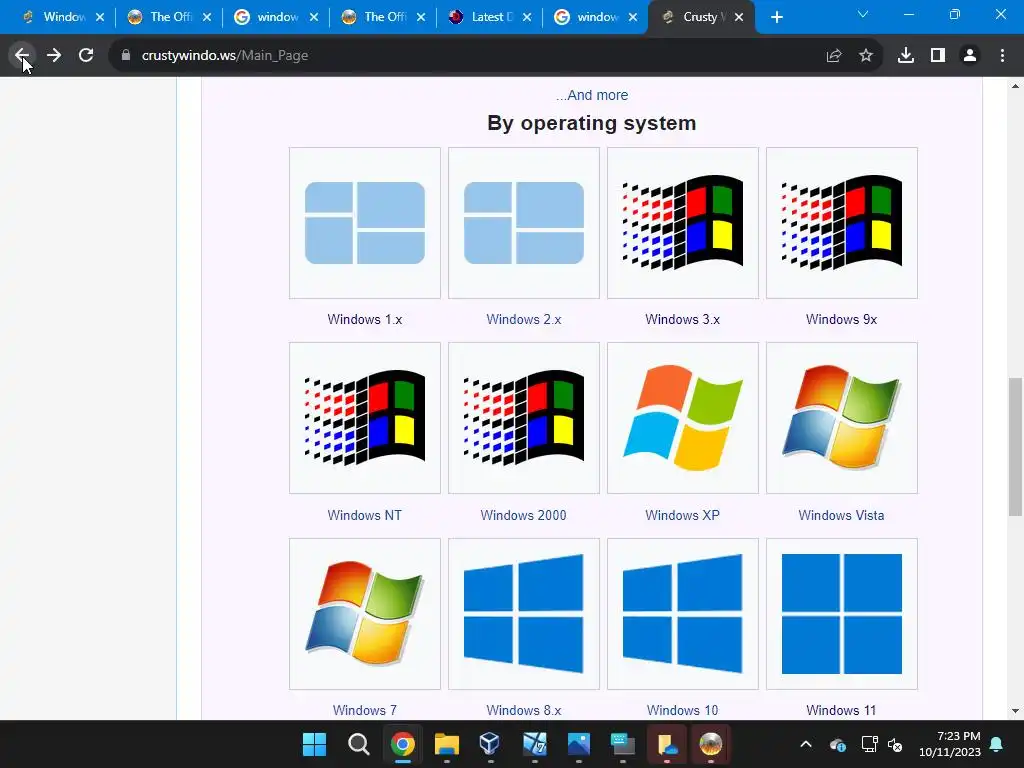Open the Windows 3.x flag logo thumbnail

click(682, 223)
